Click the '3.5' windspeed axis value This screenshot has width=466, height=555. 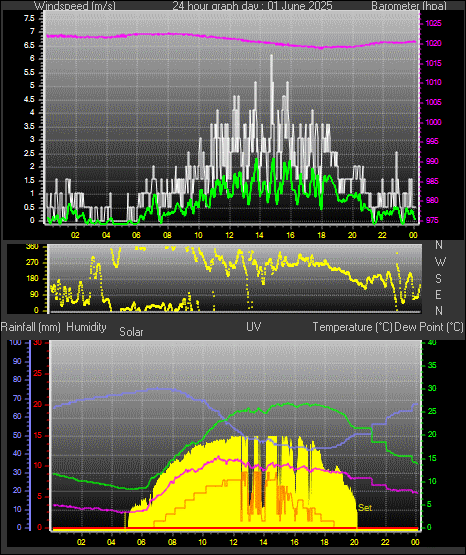tap(29, 126)
